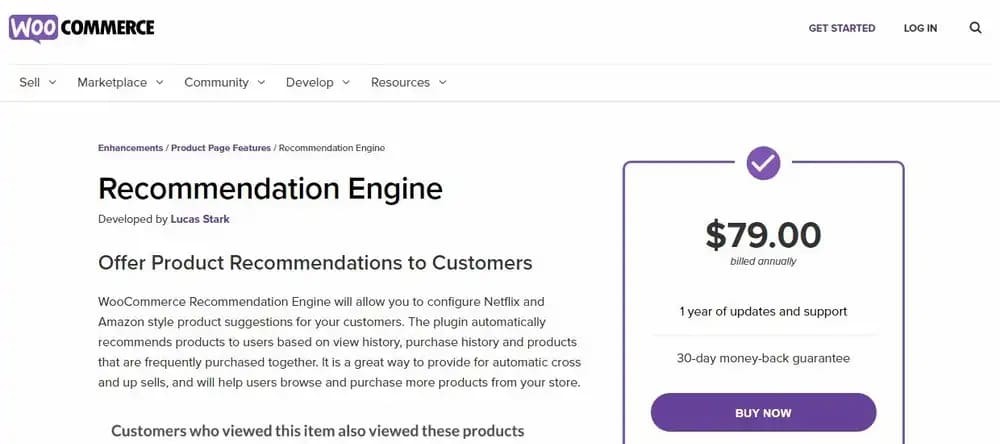Click the 'billed annually' note
The width and height of the screenshot is (1000, 444).
tap(763, 262)
